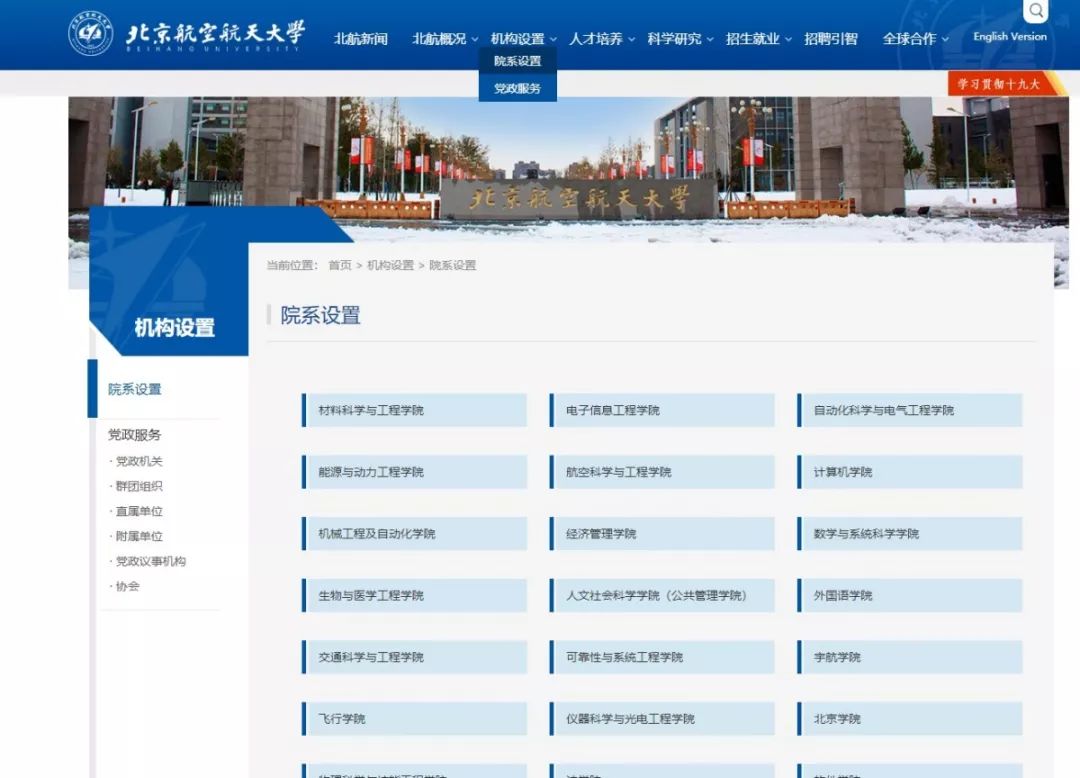The width and height of the screenshot is (1080, 778).
Task: Open the 科学研究 menu
Action: pyautogui.click(x=674, y=39)
